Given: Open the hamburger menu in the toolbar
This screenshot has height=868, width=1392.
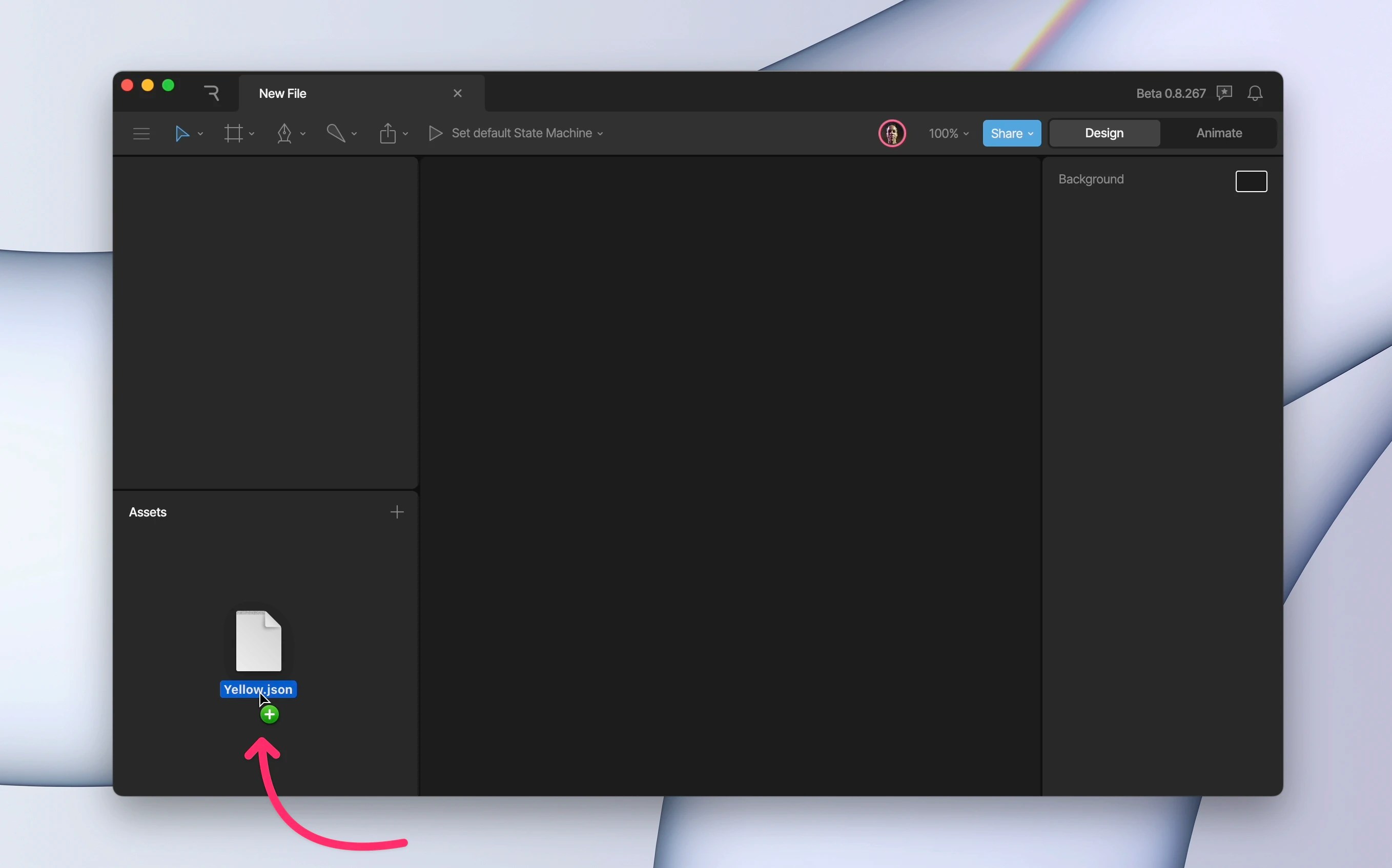Looking at the screenshot, I should pyautogui.click(x=141, y=133).
